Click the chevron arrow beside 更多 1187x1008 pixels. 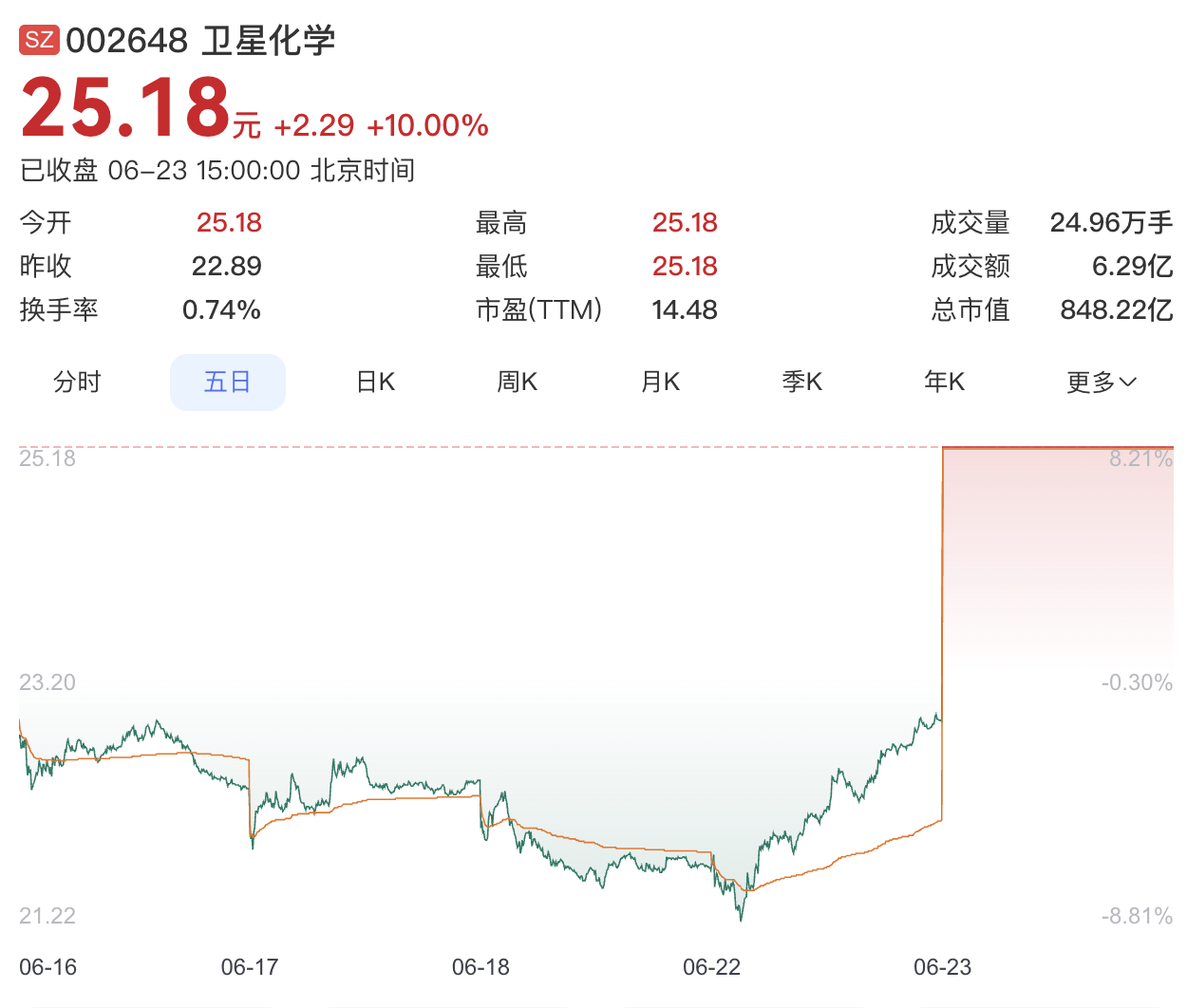pos(1128,383)
